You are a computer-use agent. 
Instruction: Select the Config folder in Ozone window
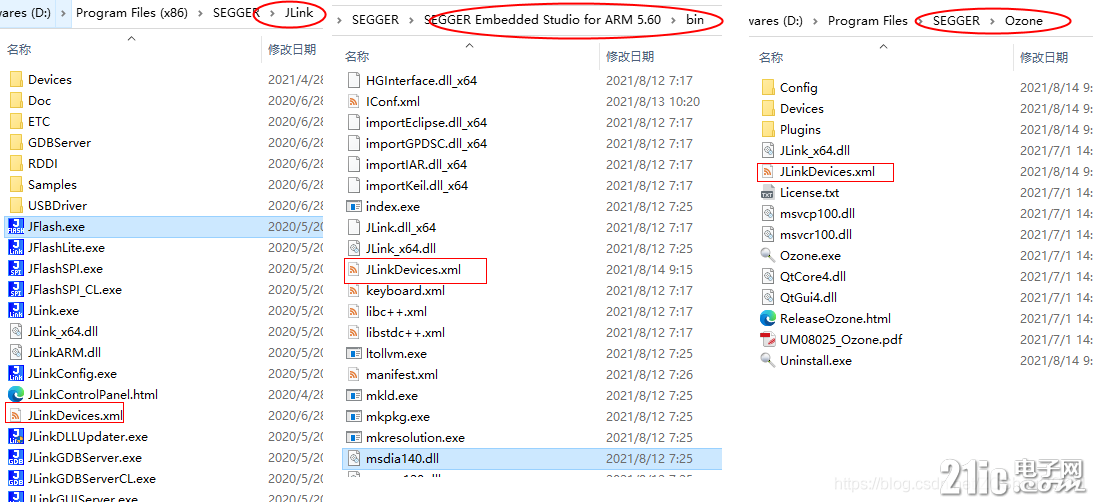799,88
